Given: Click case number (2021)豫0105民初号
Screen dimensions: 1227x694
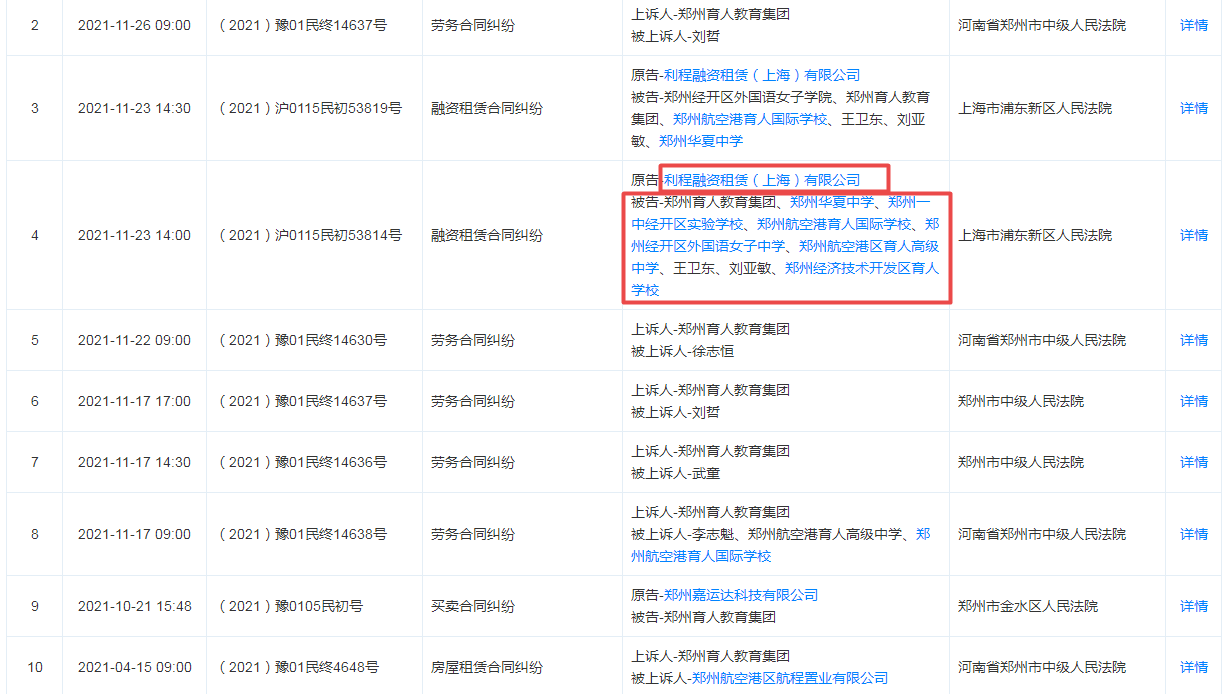Looking at the screenshot, I should (290, 606).
